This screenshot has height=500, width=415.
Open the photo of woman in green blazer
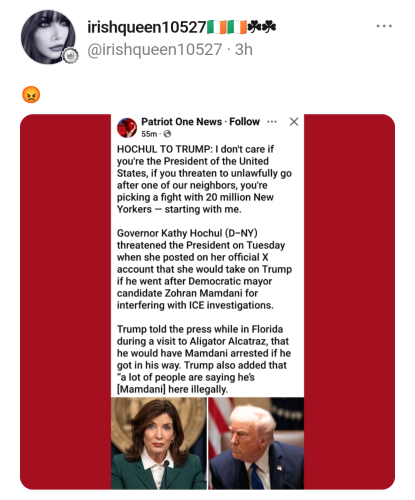[159, 443]
